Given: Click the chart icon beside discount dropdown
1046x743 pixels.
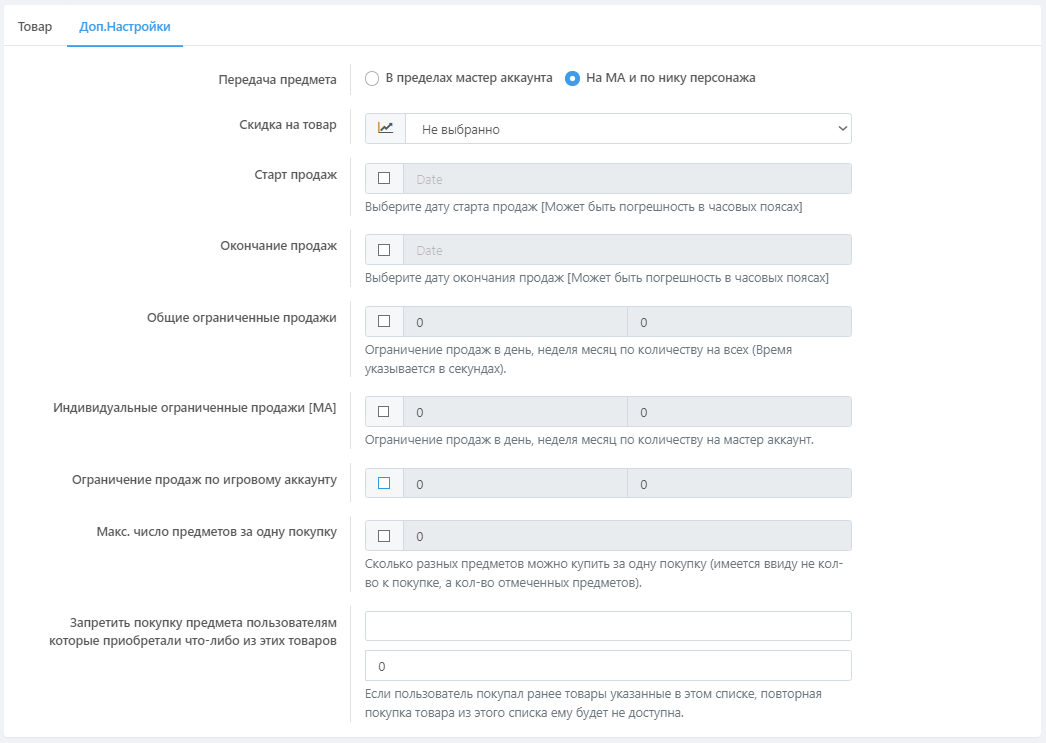Looking at the screenshot, I should click(x=385, y=129).
